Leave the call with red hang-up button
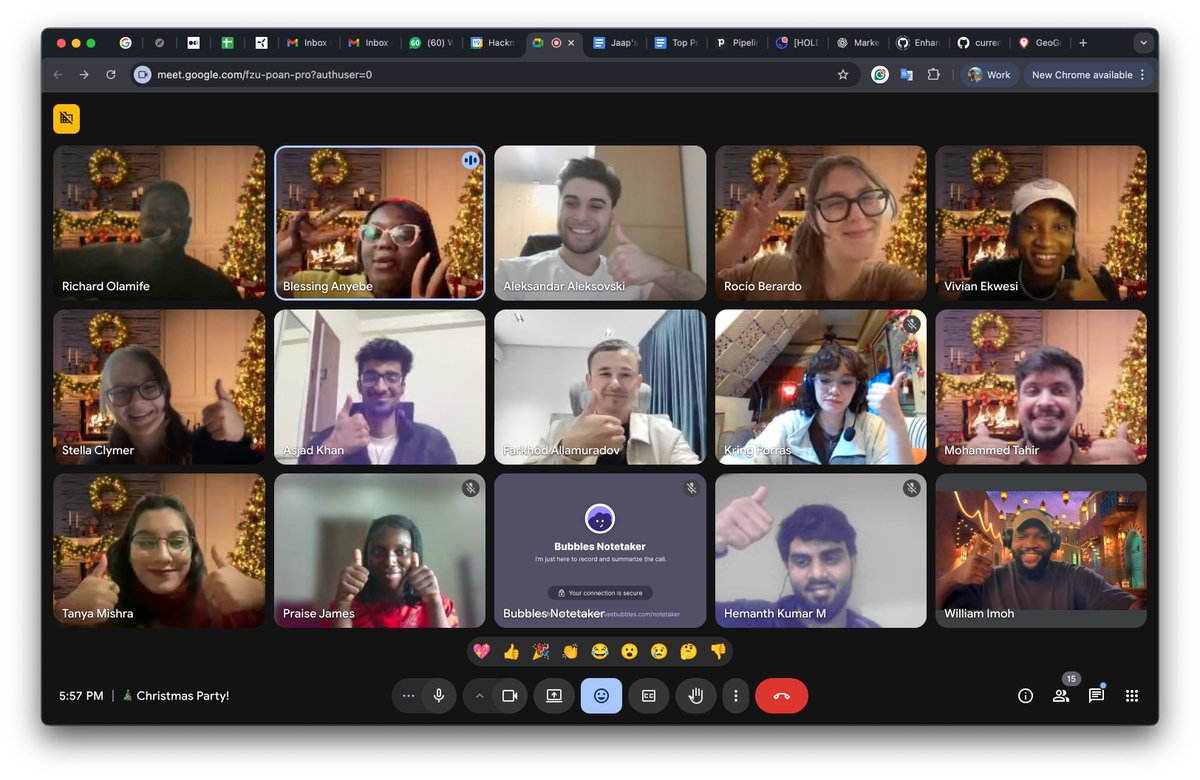 [x=782, y=696]
